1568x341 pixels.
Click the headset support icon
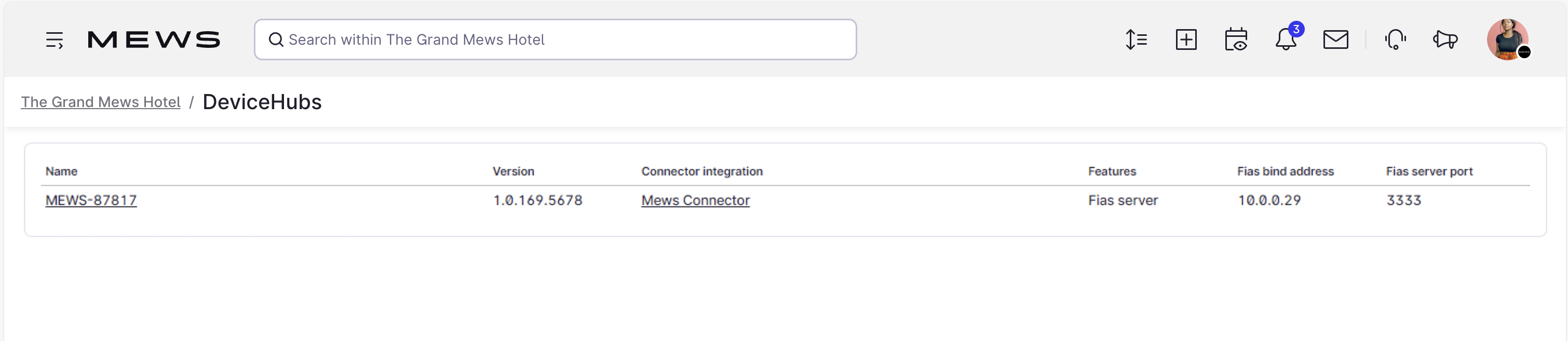(x=1395, y=39)
